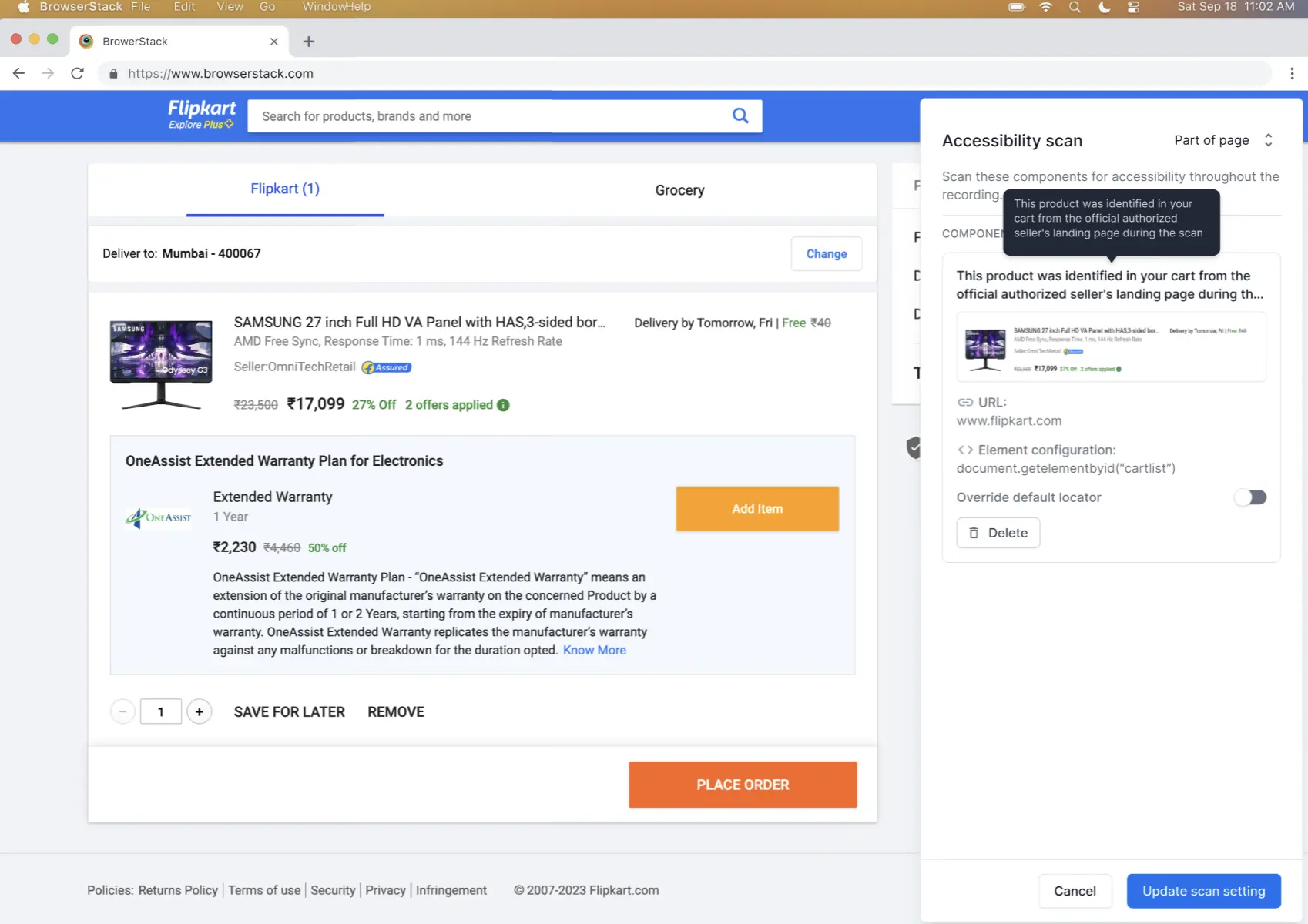Screen dimensions: 1308x924
Task: Open the View menu in menu bar
Action: [230, 7]
